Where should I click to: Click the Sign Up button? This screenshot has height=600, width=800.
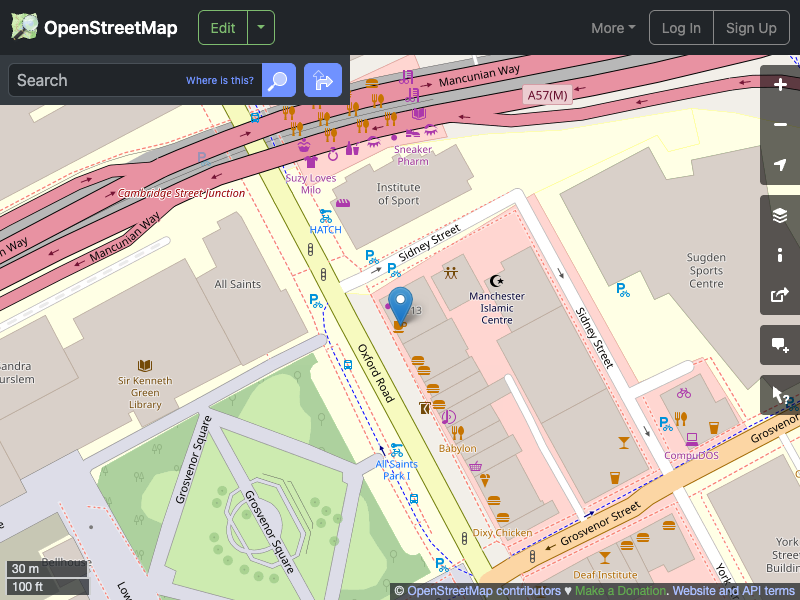point(751,28)
